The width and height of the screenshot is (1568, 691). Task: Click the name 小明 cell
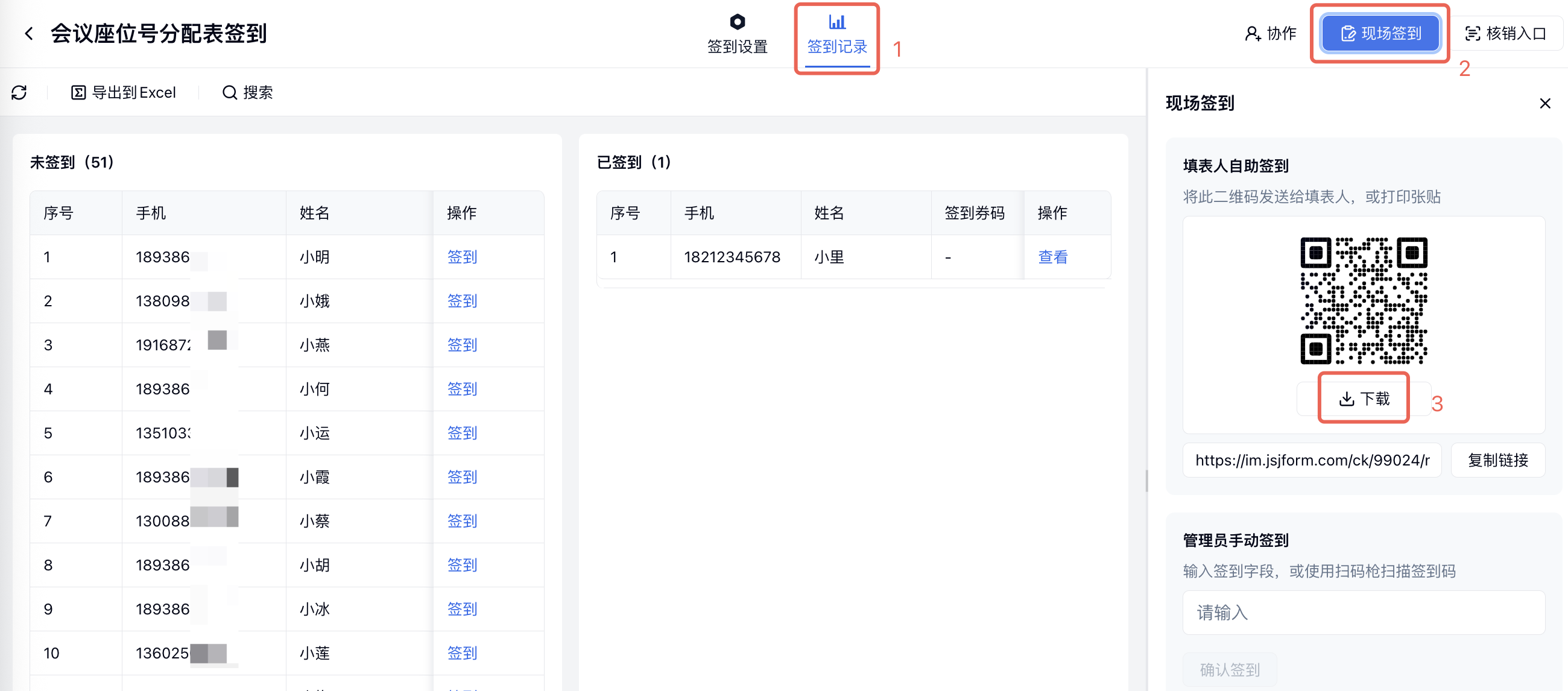(314, 257)
